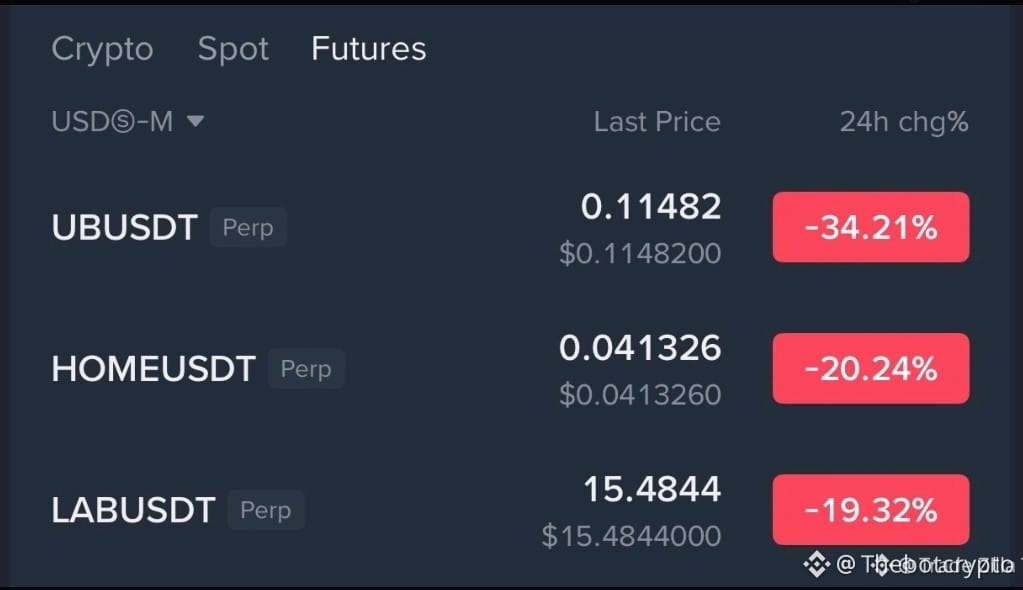Screen dimensions: 1023x590
Task: Sort by the Last Price column header
Action: (x=657, y=122)
